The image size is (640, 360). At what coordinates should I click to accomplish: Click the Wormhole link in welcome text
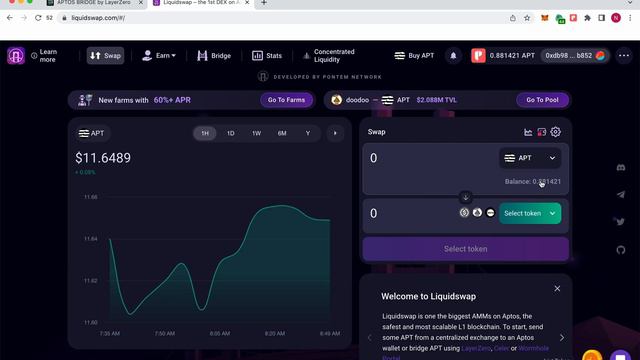[x=533, y=349]
